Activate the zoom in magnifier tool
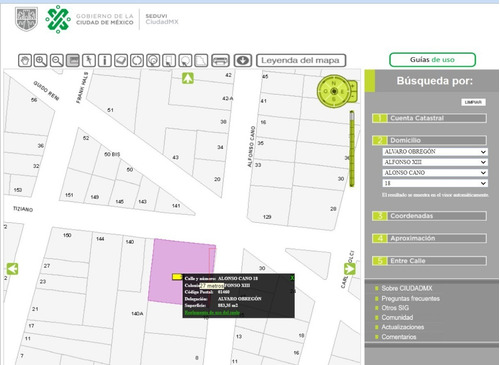This screenshot has width=500, height=365. (41, 61)
